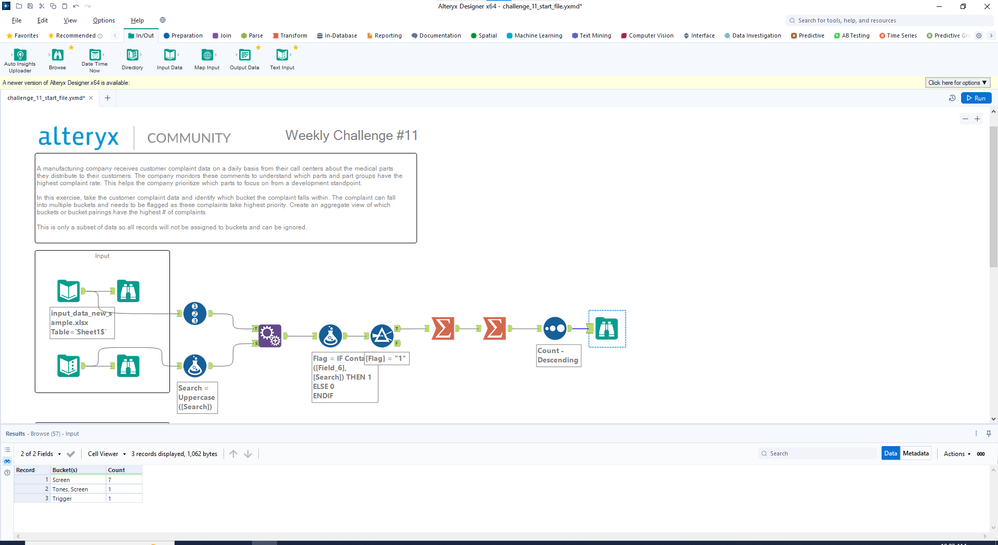Switch to the Preparation tool tab
The height and width of the screenshot is (545, 998).
pos(183,36)
